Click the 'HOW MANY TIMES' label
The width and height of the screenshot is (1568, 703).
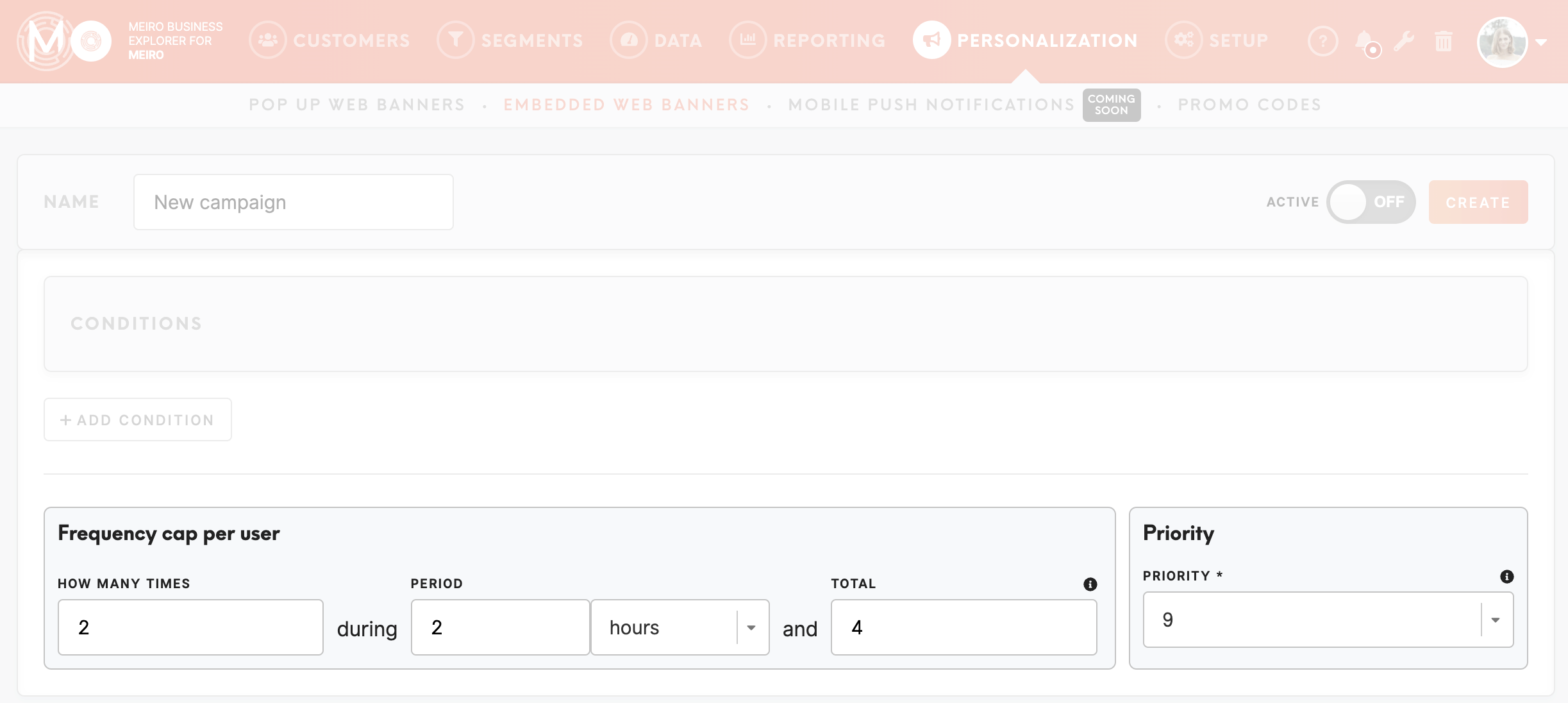coord(124,584)
